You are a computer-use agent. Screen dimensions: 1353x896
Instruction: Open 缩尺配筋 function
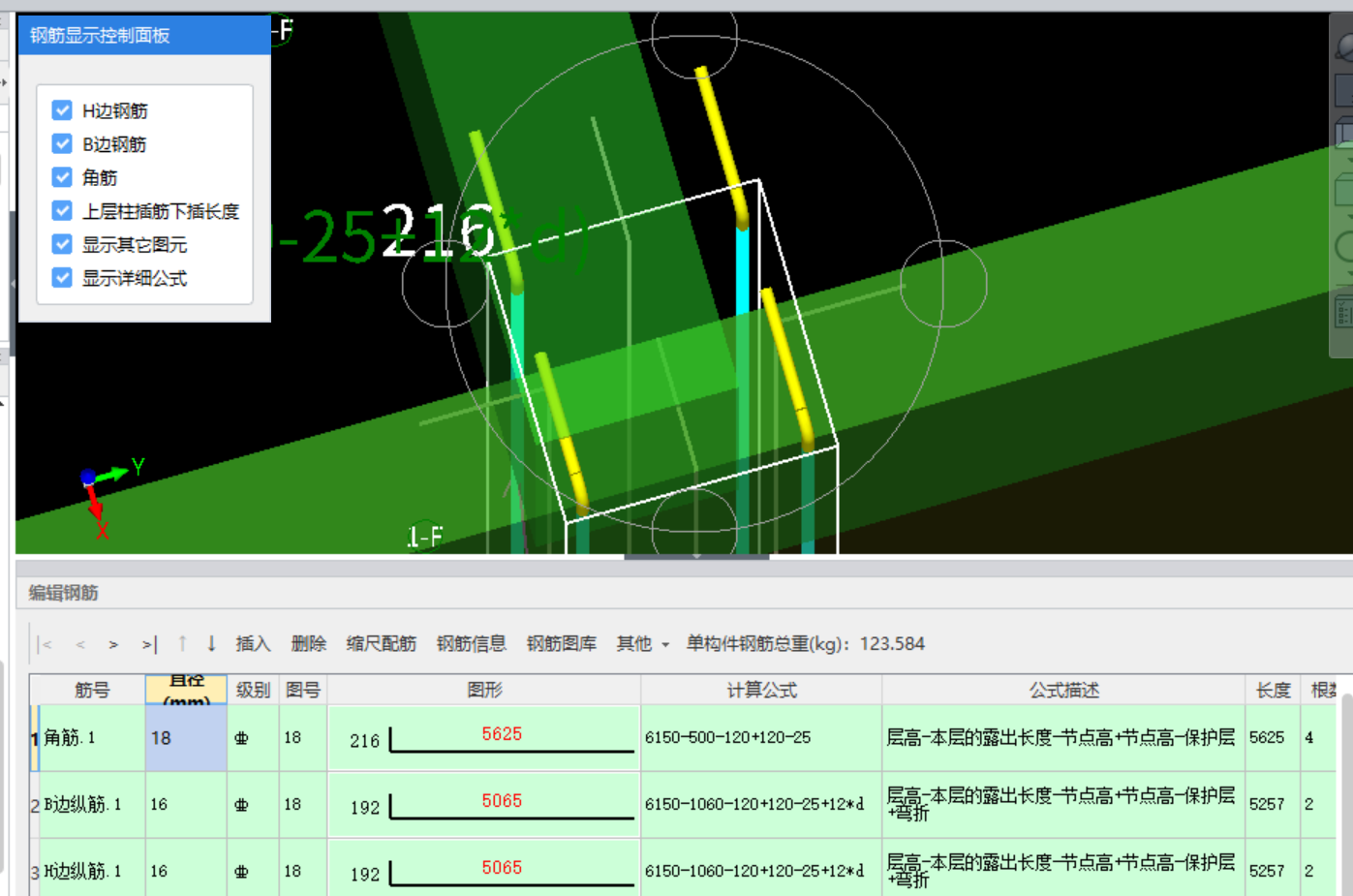pyautogui.click(x=382, y=644)
